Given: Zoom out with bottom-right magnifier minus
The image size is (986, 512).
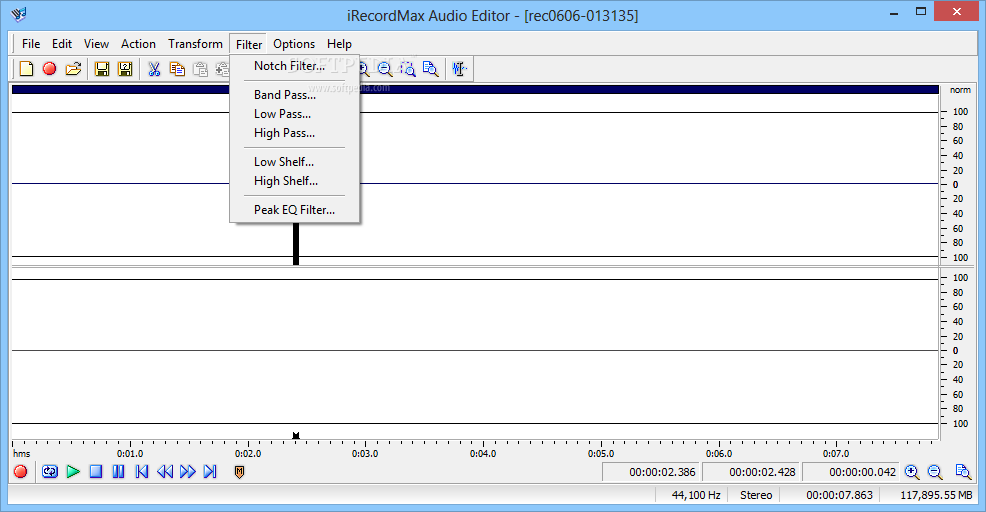Looking at the screenshot, I should pyautogui.click(x=935, y=472).
